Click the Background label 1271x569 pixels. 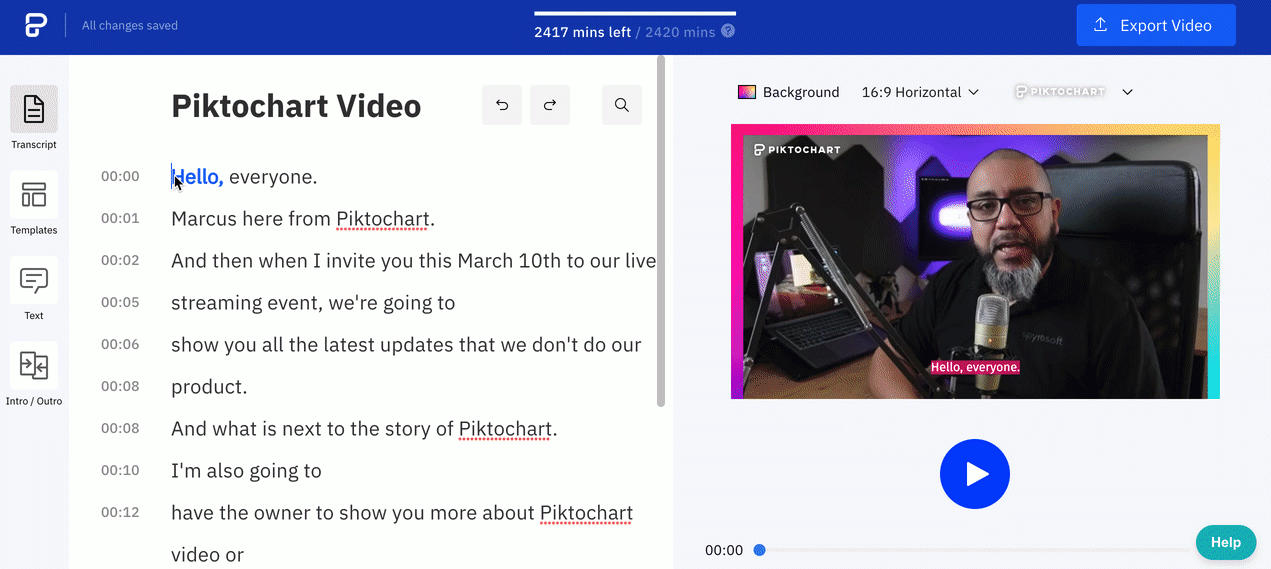pos(801,92)
